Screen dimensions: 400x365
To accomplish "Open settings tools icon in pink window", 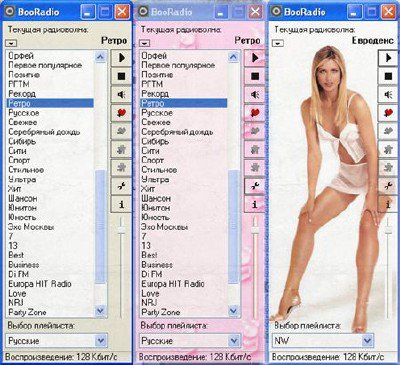I will point(255,186).
